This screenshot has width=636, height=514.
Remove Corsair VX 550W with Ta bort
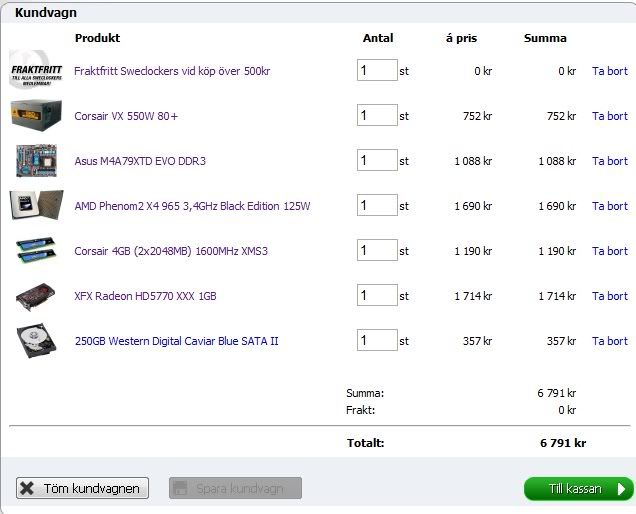coord(609,116)
